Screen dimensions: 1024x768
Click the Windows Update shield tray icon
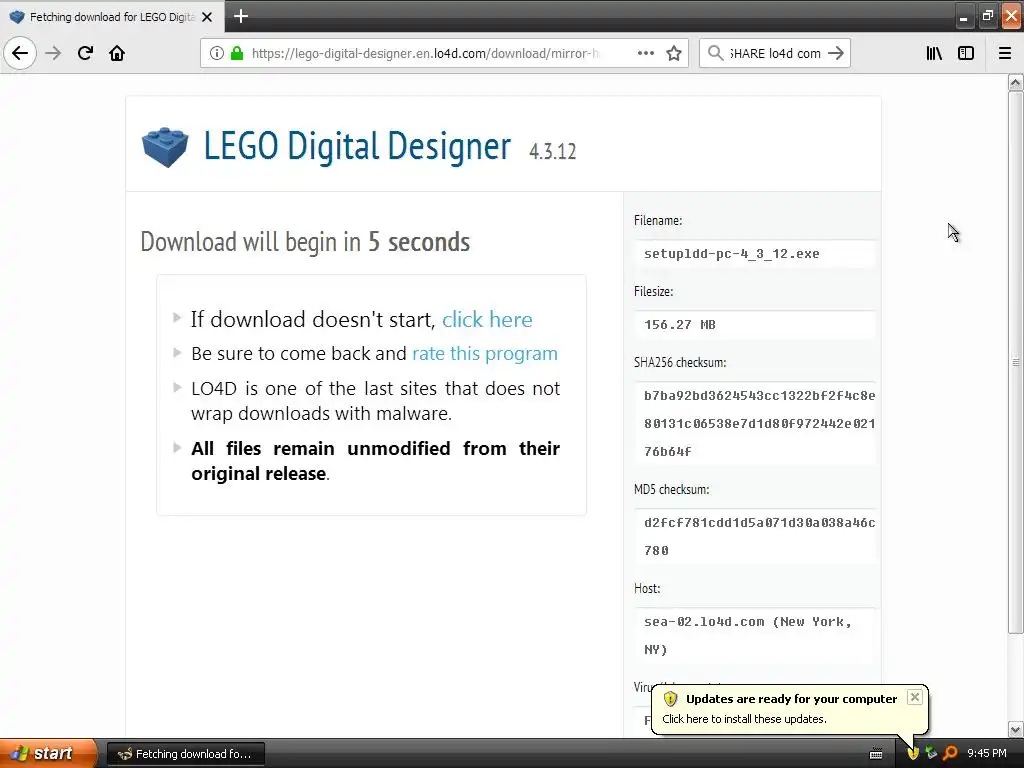point(913,754)
